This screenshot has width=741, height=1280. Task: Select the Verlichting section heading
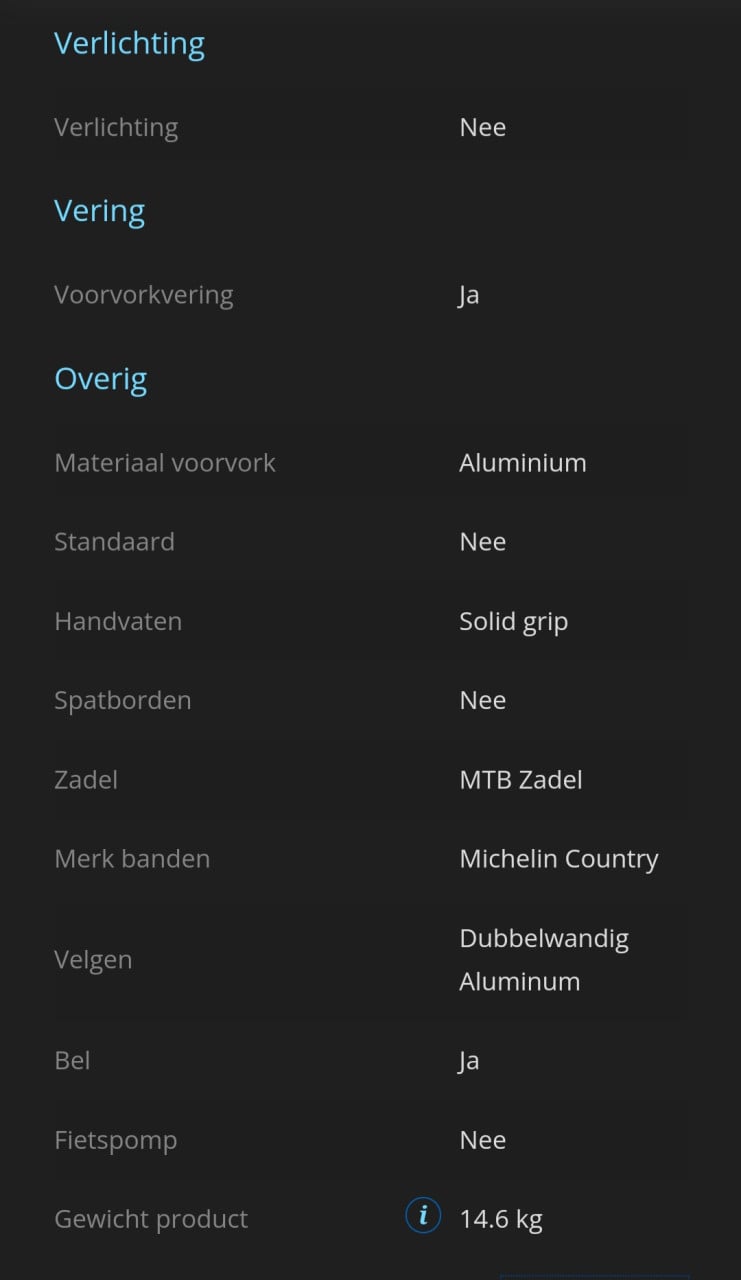pyautogui.click(x=129, y=43)
